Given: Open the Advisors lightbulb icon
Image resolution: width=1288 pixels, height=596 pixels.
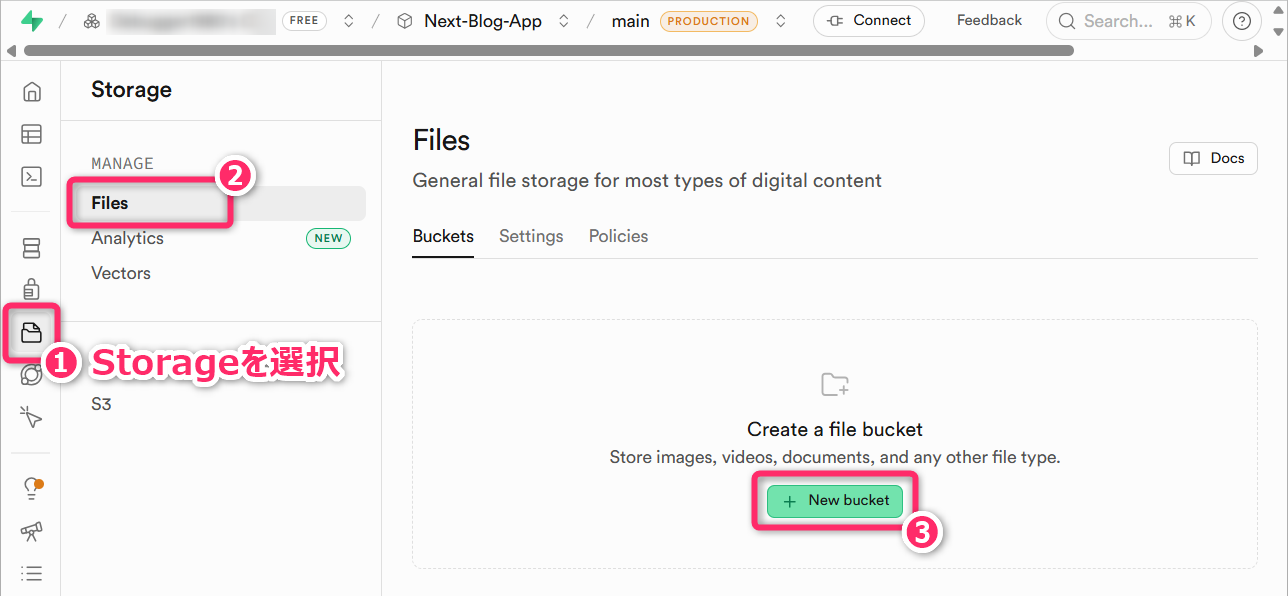Looking at the screenshot, I should pyautogui.click(x=32, y=488).
